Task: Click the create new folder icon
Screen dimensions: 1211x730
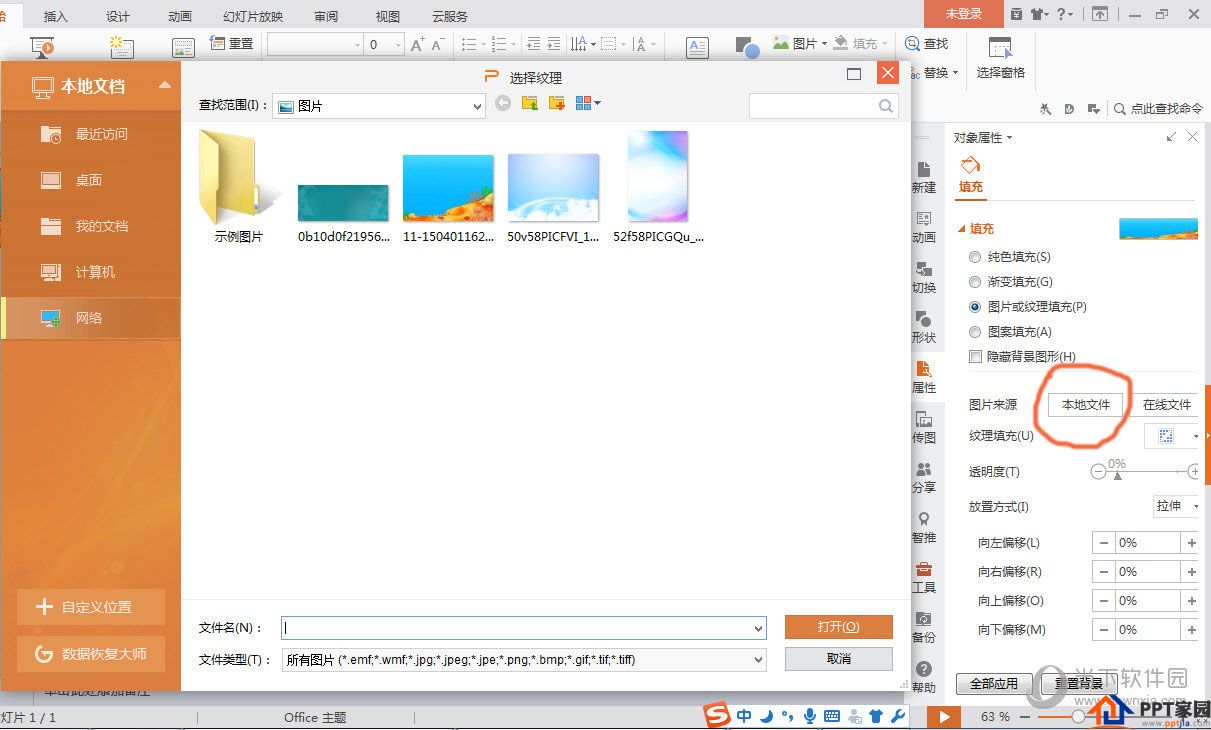Action: (x=557, y=103)
